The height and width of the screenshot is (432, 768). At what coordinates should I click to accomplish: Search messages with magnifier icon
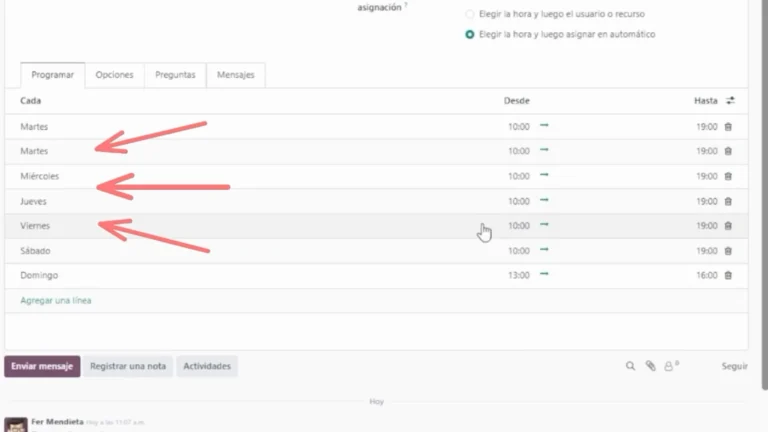click(x=630, y=366)
